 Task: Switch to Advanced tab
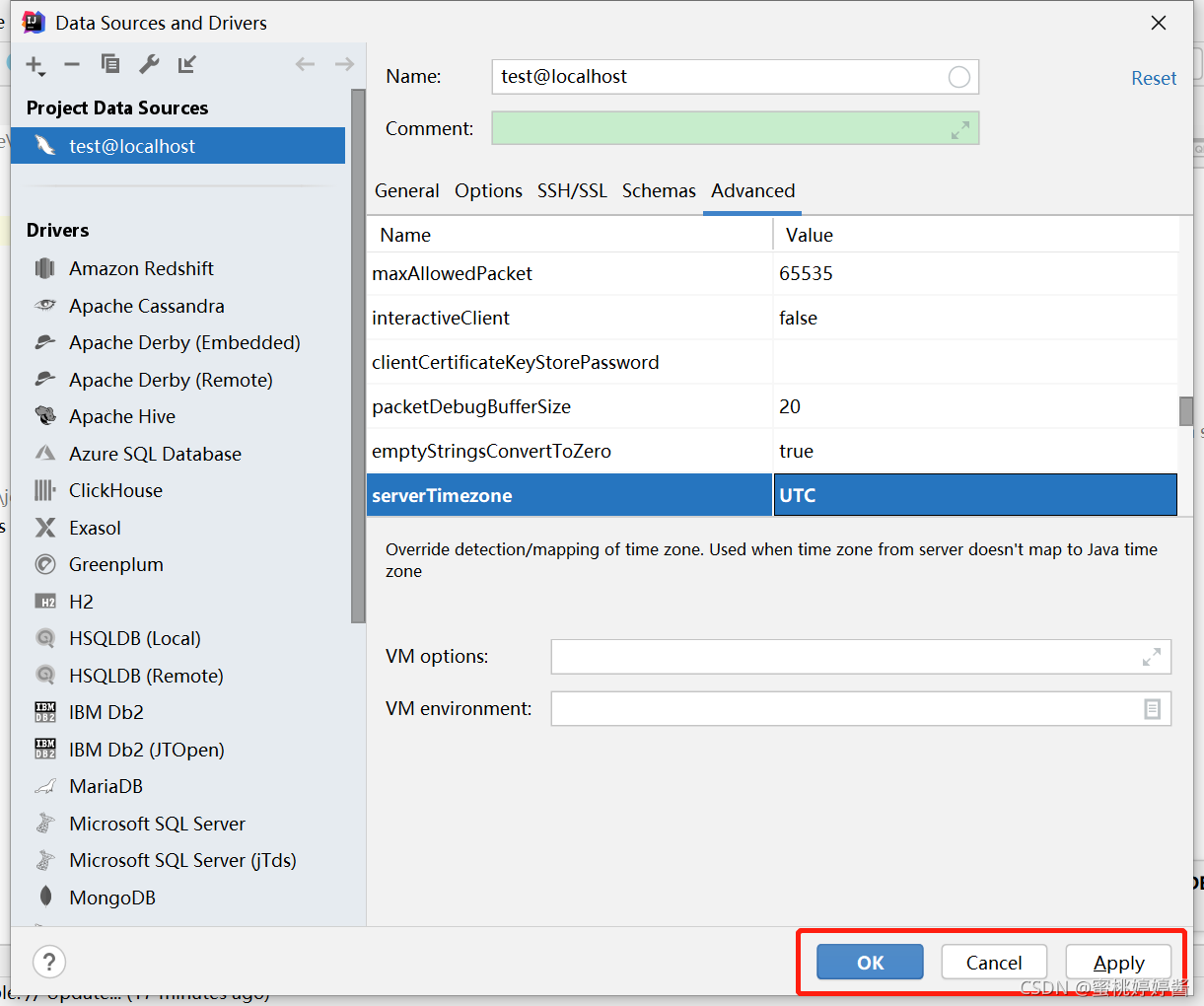pos(753,190)
